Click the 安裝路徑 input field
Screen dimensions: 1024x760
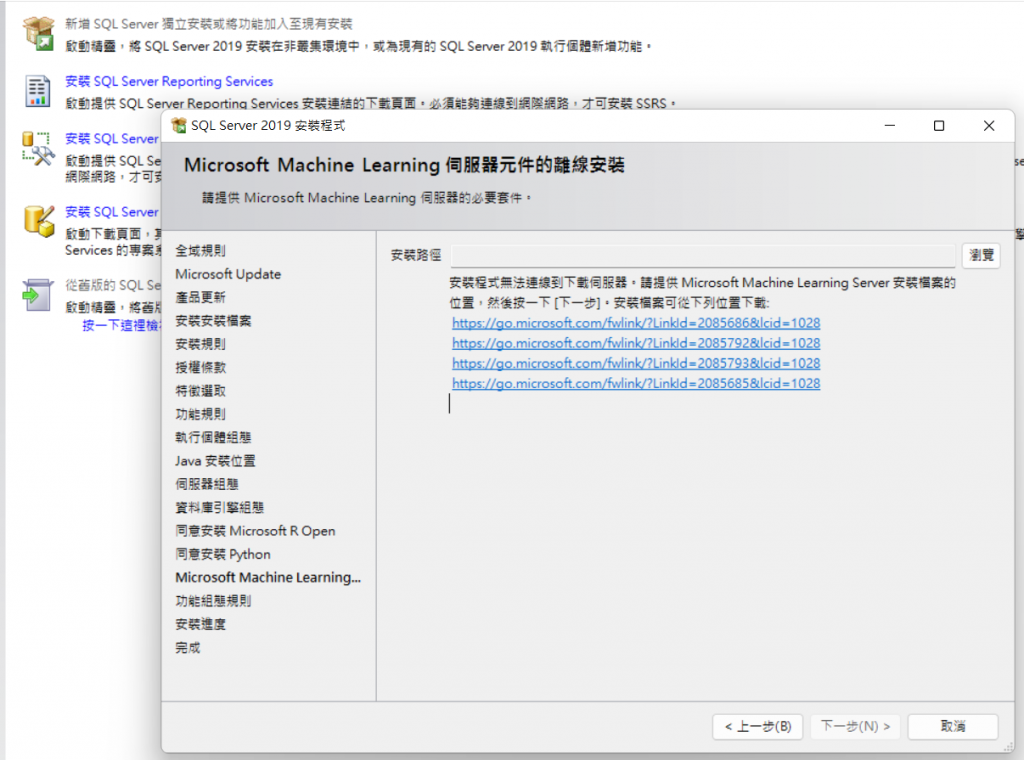tap(703, 255)
